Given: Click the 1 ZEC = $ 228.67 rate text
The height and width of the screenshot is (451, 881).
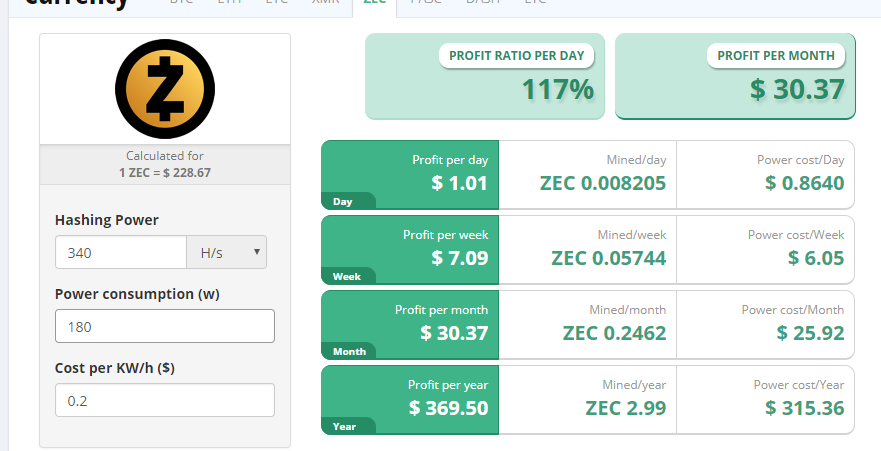Looking at the screenshot, I should click(165, 172).
